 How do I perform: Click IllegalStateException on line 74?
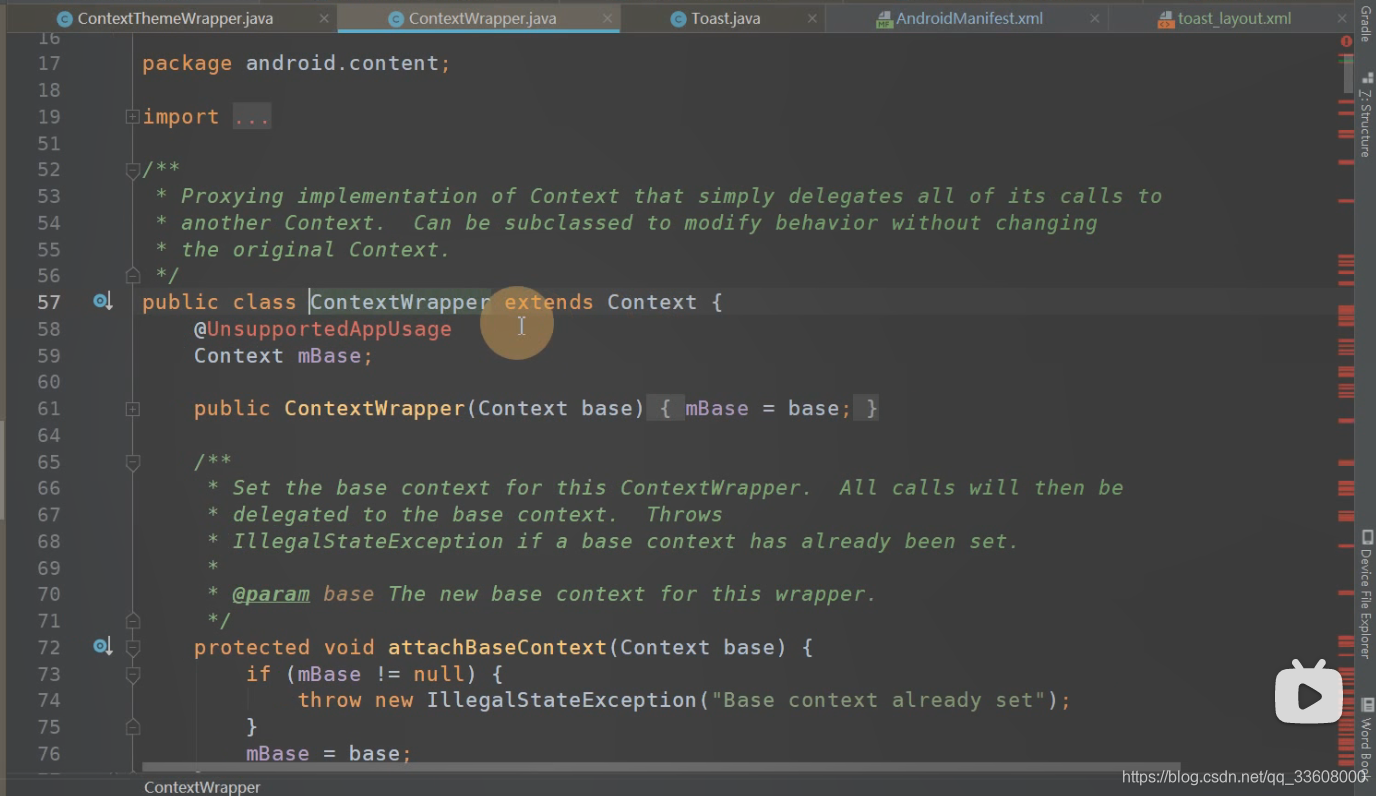561,700
